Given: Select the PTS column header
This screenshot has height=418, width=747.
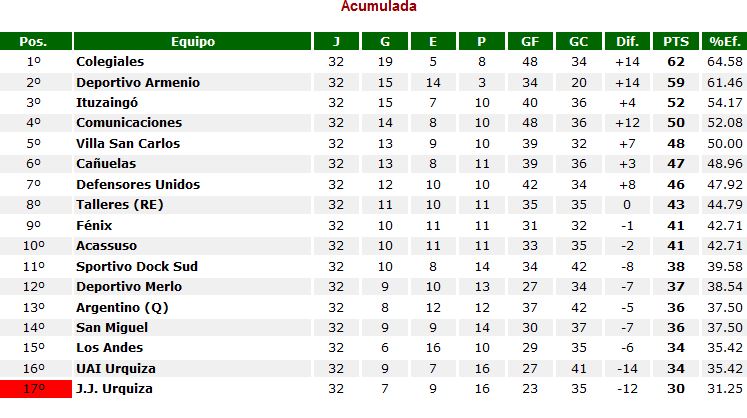Looking at the screenshot, I should point(676,41).
